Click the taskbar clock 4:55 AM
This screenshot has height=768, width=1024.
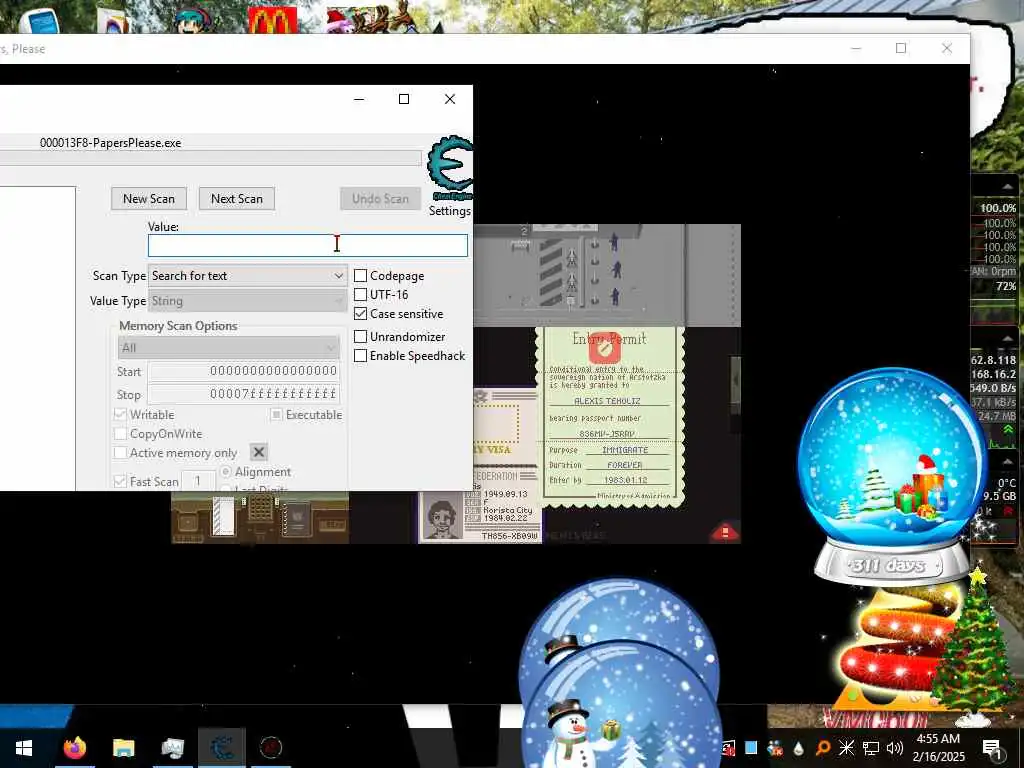click(938, 739)
